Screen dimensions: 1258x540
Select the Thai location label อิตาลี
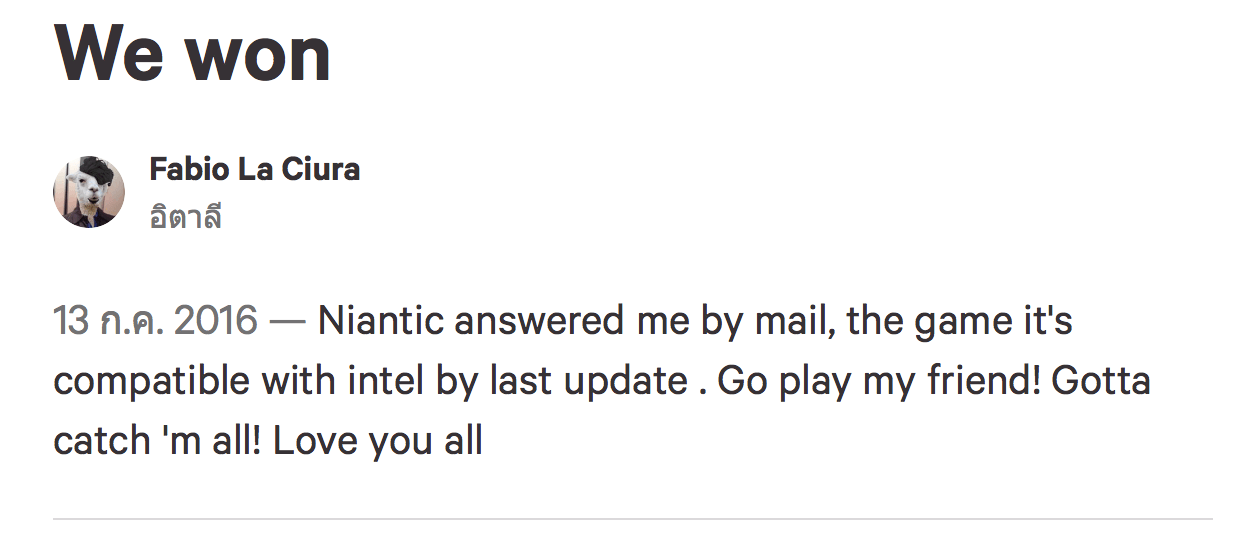[x=185, y=216]
